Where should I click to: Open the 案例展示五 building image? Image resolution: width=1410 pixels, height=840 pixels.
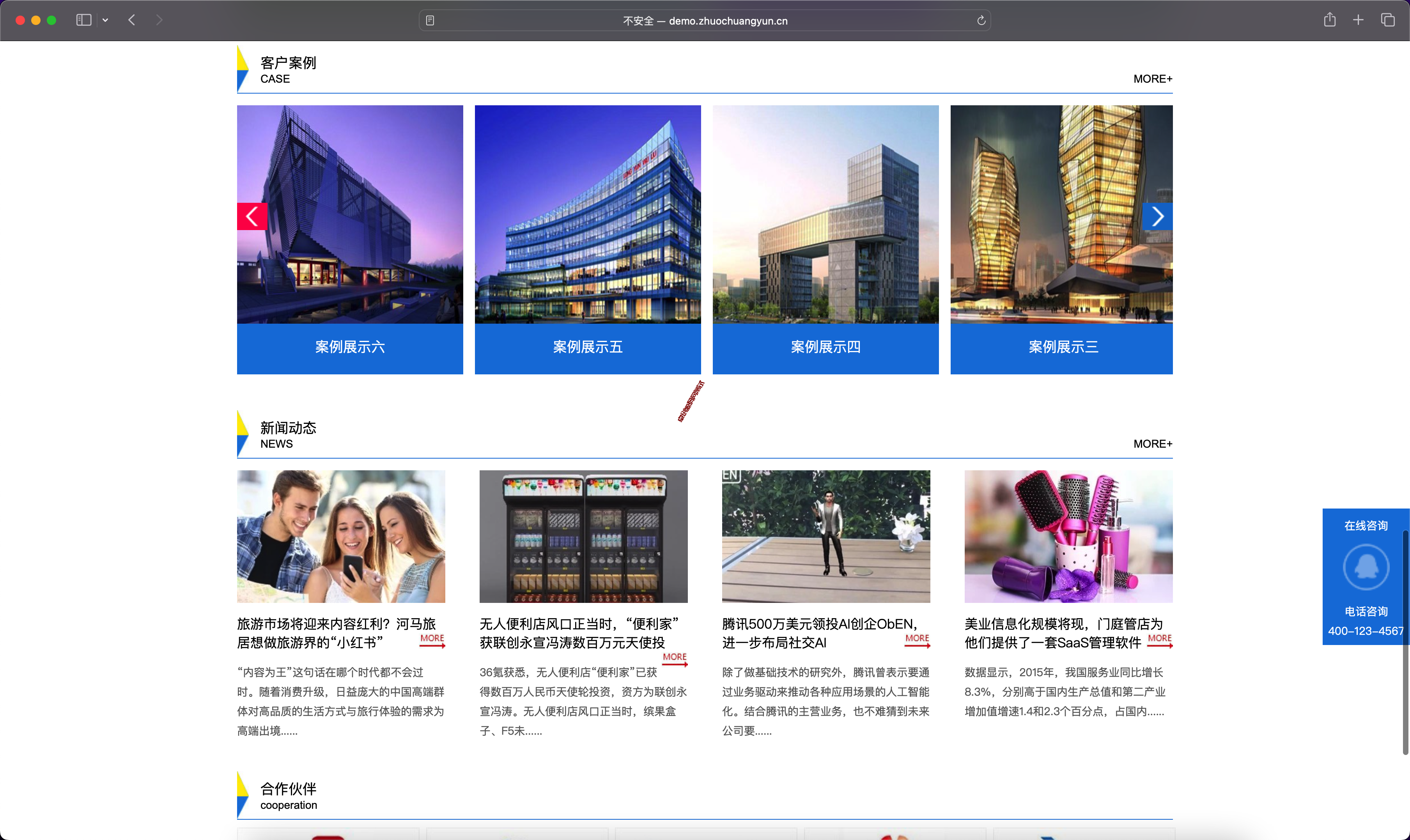click(588, 214)
